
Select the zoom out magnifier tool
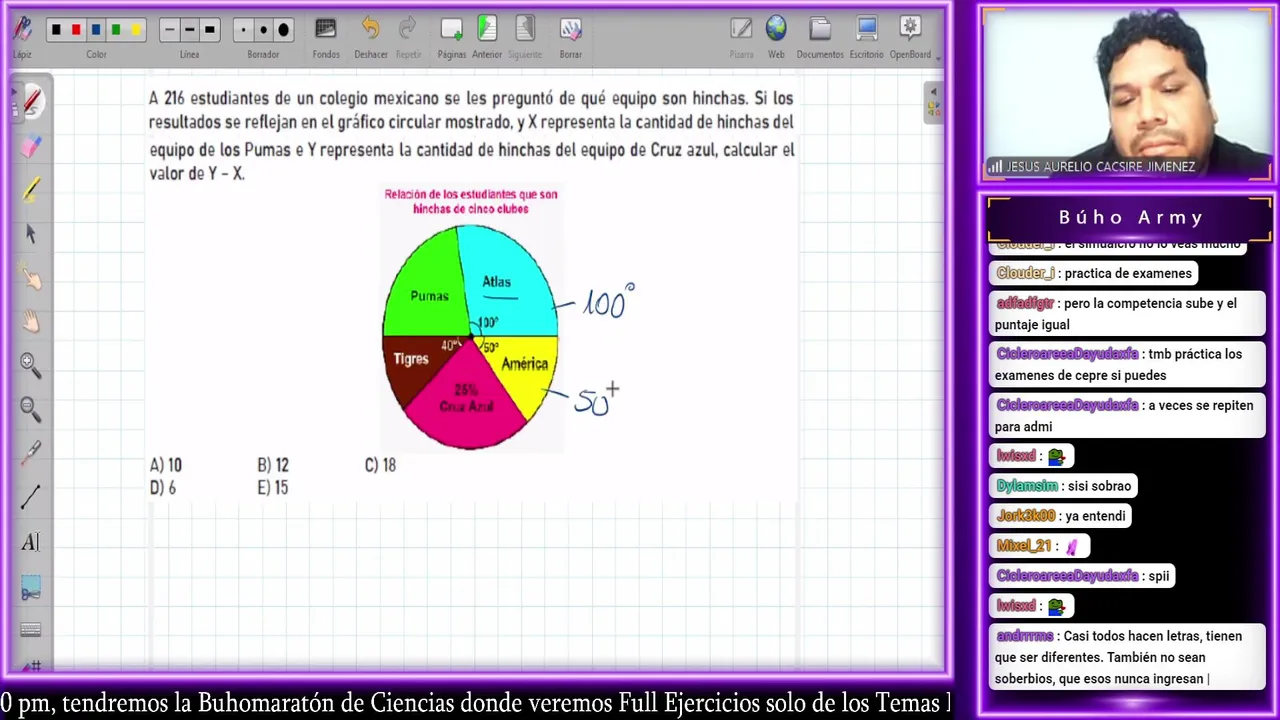[x=31, y=409]
